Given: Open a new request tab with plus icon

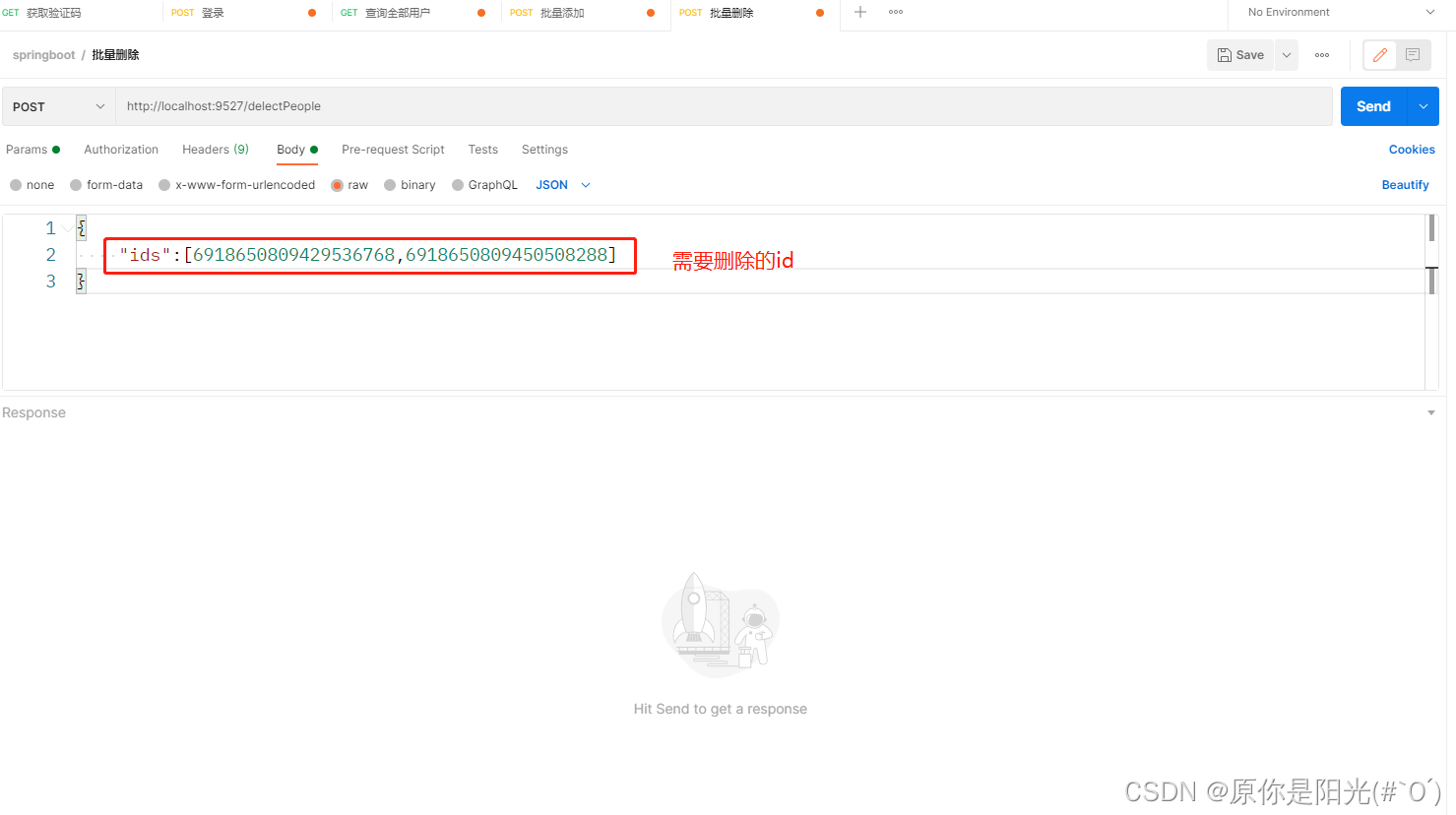Looking at the screenshot, I should tap(860, 13).
